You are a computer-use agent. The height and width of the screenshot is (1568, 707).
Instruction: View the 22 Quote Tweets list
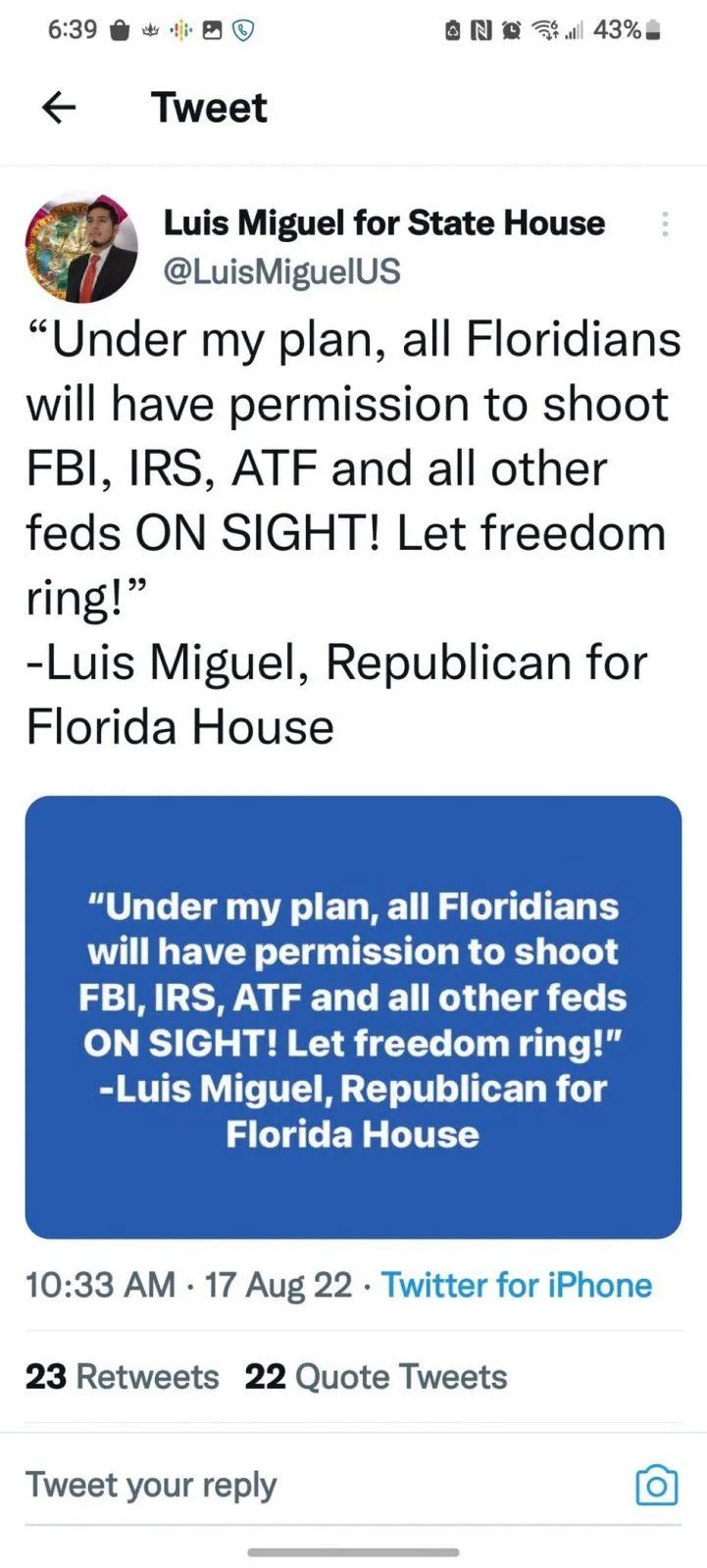coord(376,1377)
